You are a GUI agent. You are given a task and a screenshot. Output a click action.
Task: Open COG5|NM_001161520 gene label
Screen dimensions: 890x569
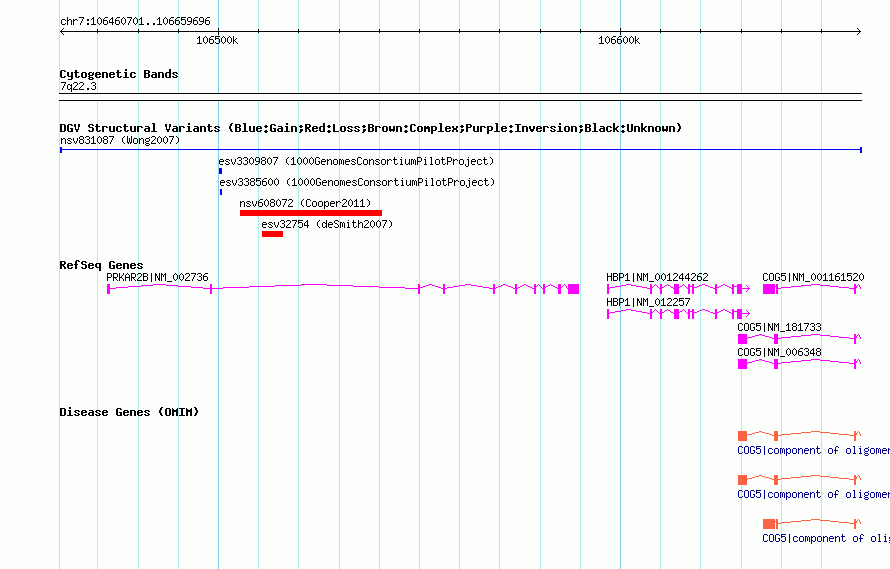[x=813, y=277]
